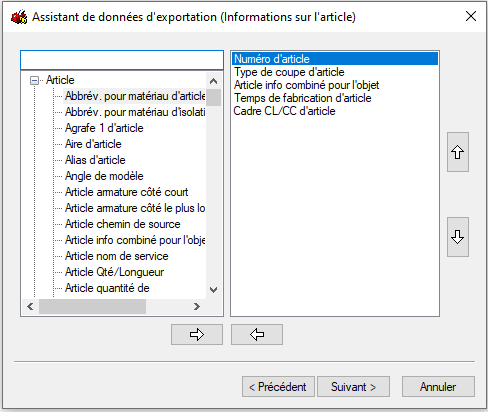
Task: Select Angle de modèle tree item
Action: point(104,176)
